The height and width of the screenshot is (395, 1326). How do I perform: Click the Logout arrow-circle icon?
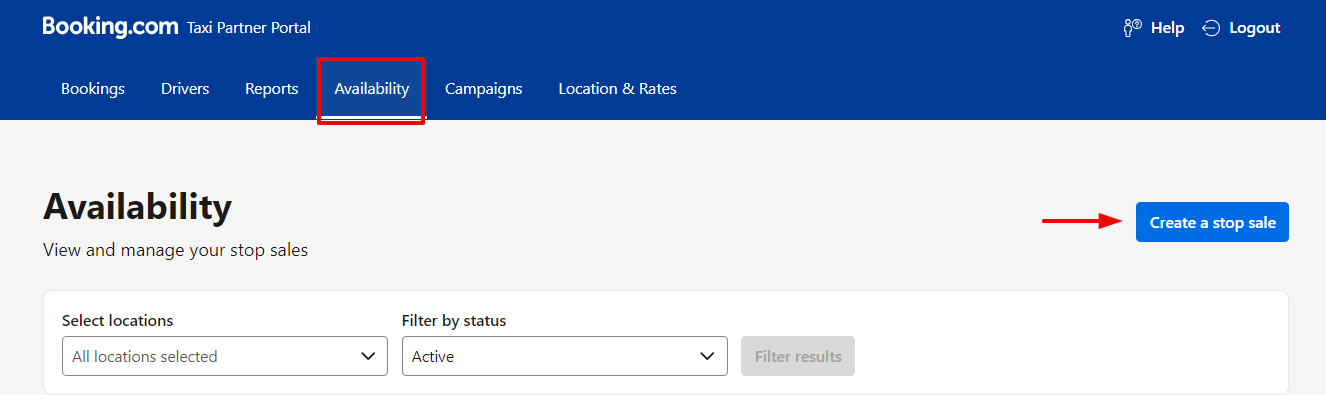(1211, 28)
